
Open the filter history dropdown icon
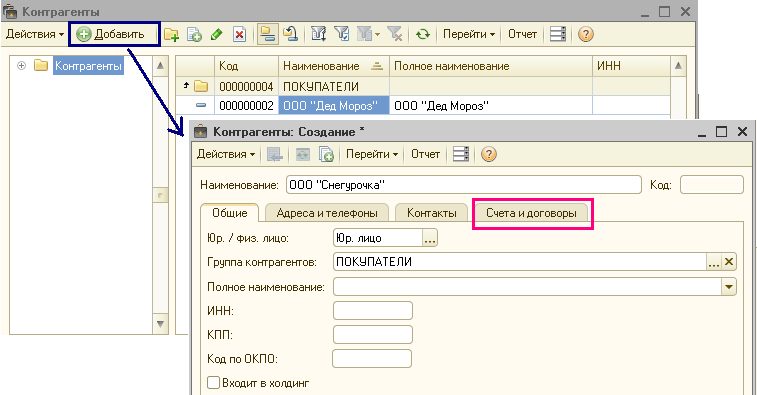pyautogui.click(x=368, y=34)
